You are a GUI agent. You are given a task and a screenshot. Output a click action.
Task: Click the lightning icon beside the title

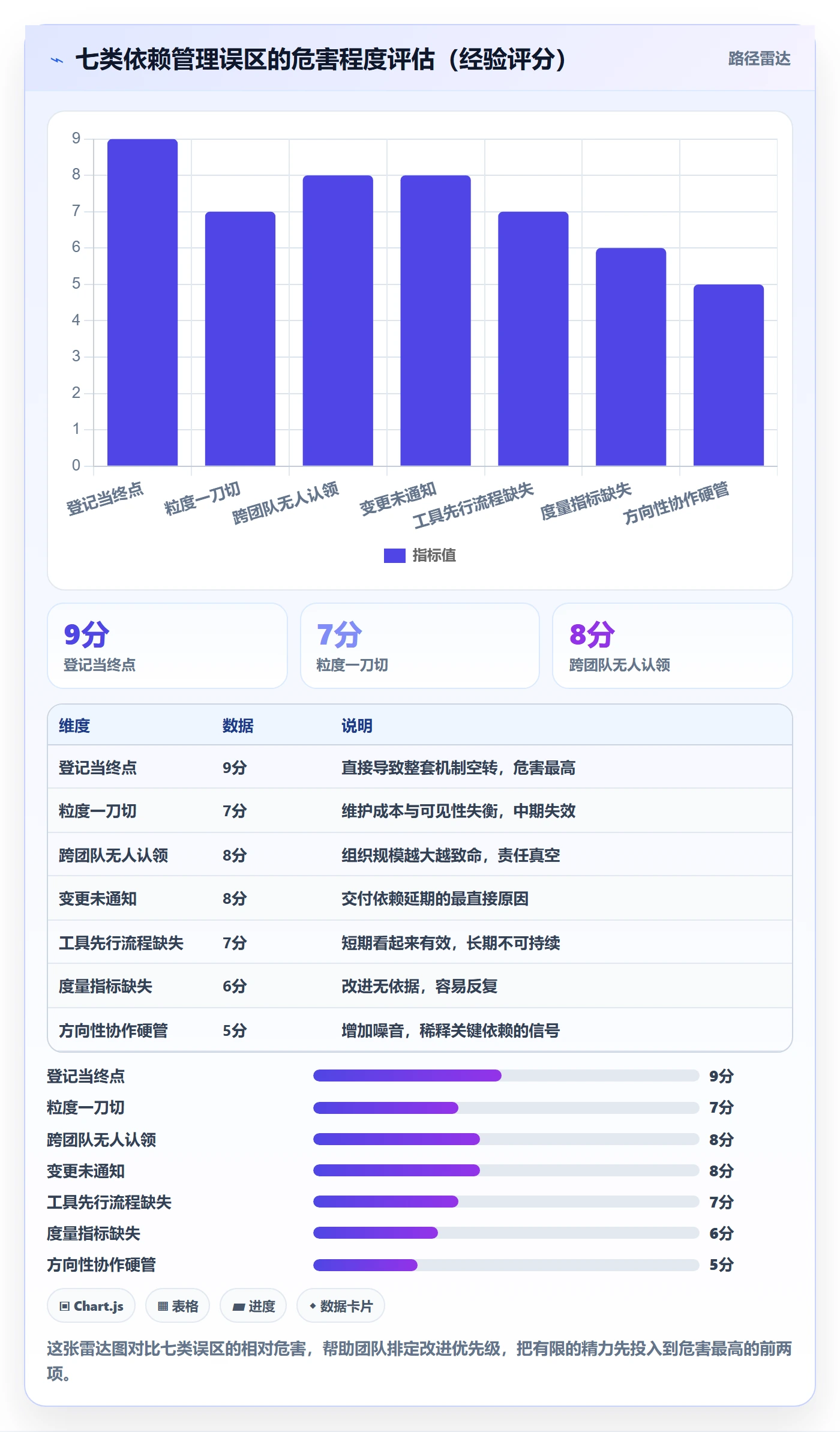coord(57,60)
